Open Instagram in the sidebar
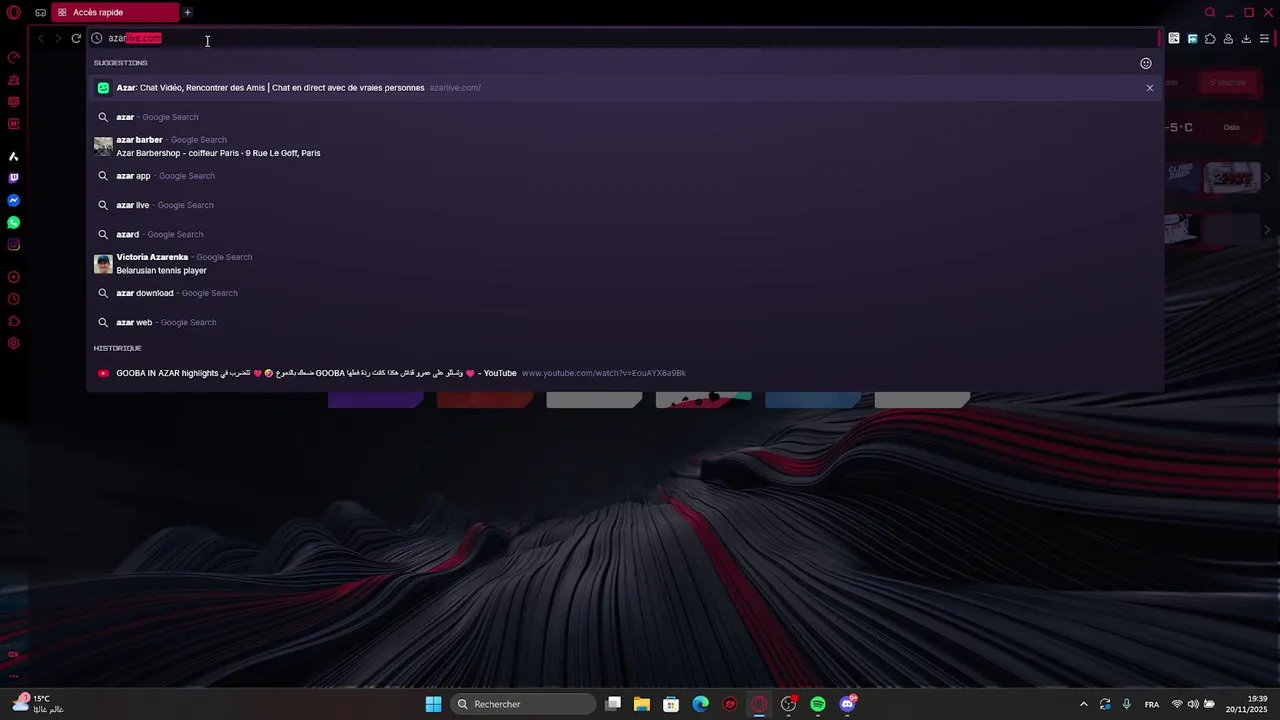This screenshot has height=720, width=1280. (x=14, y=245)
